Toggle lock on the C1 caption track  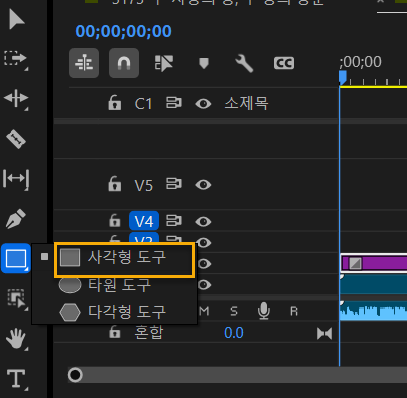[115, 103]
